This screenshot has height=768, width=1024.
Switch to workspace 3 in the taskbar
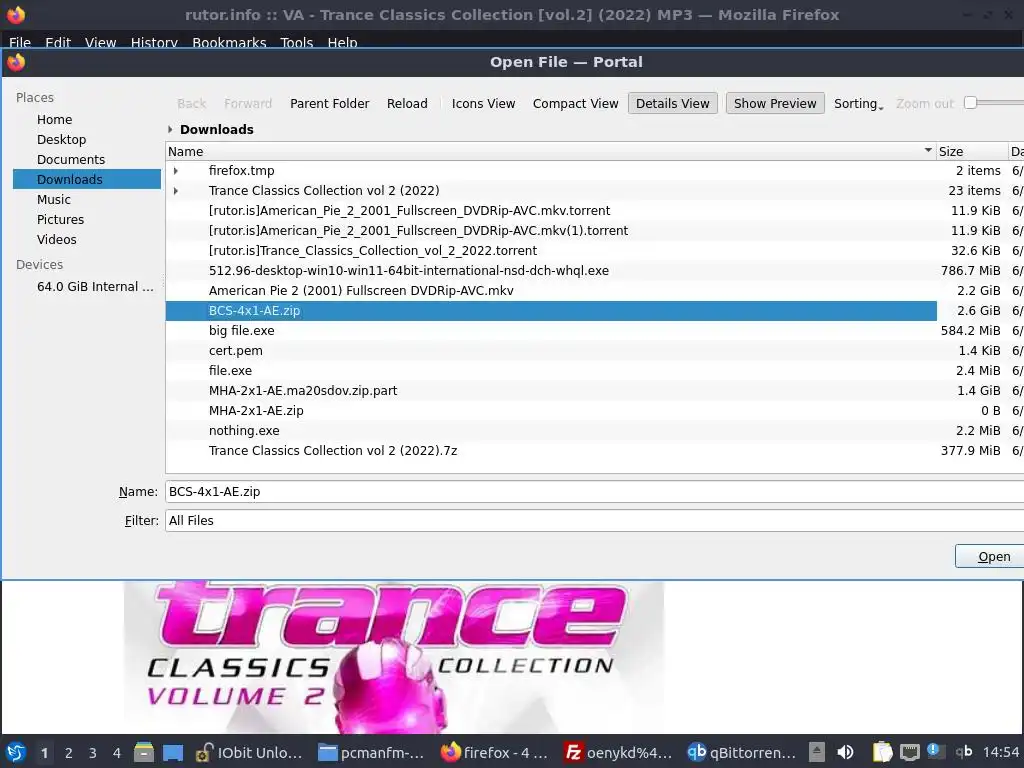coord(93,753)
